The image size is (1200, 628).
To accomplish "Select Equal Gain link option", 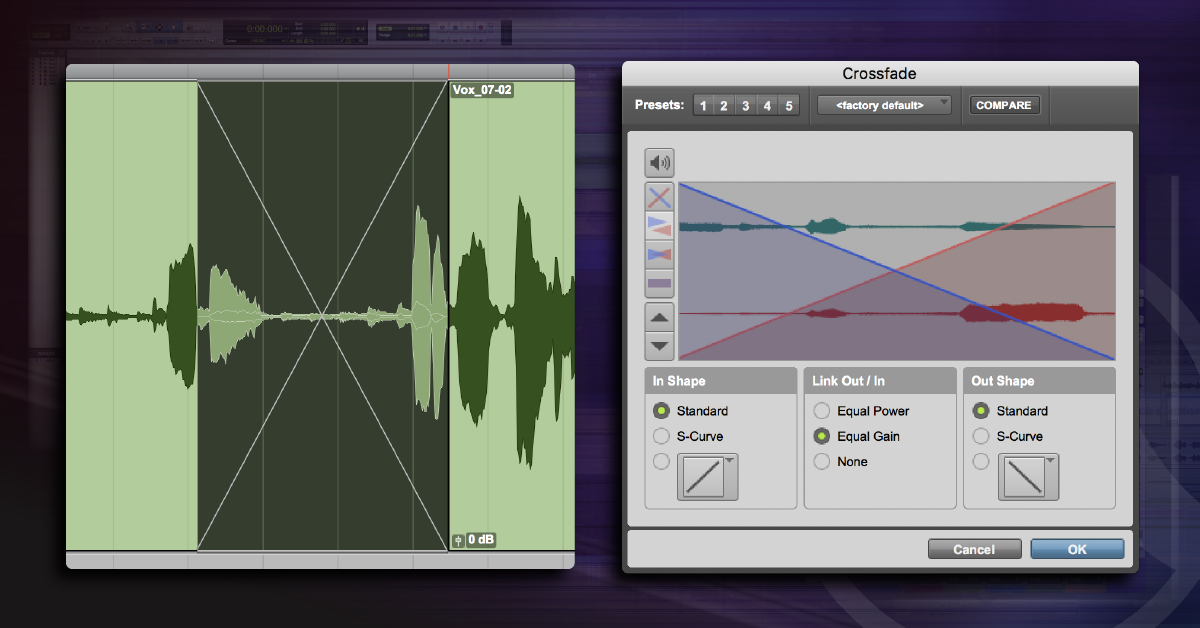I will (x=821, y=436).
